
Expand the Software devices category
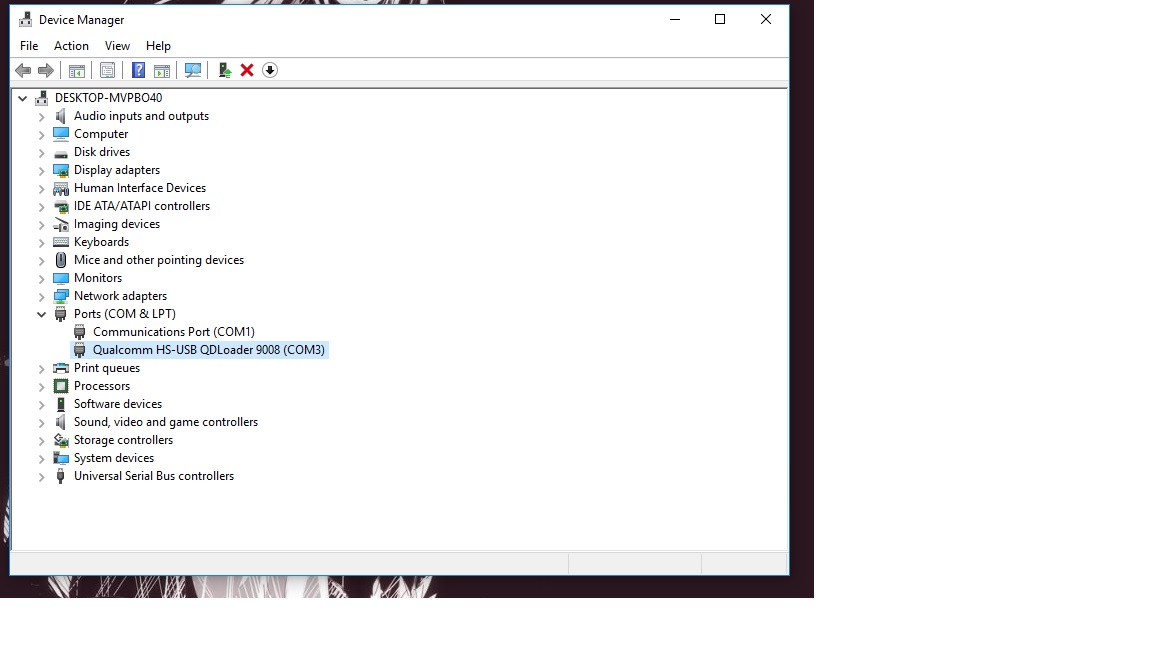click(42, 405)
